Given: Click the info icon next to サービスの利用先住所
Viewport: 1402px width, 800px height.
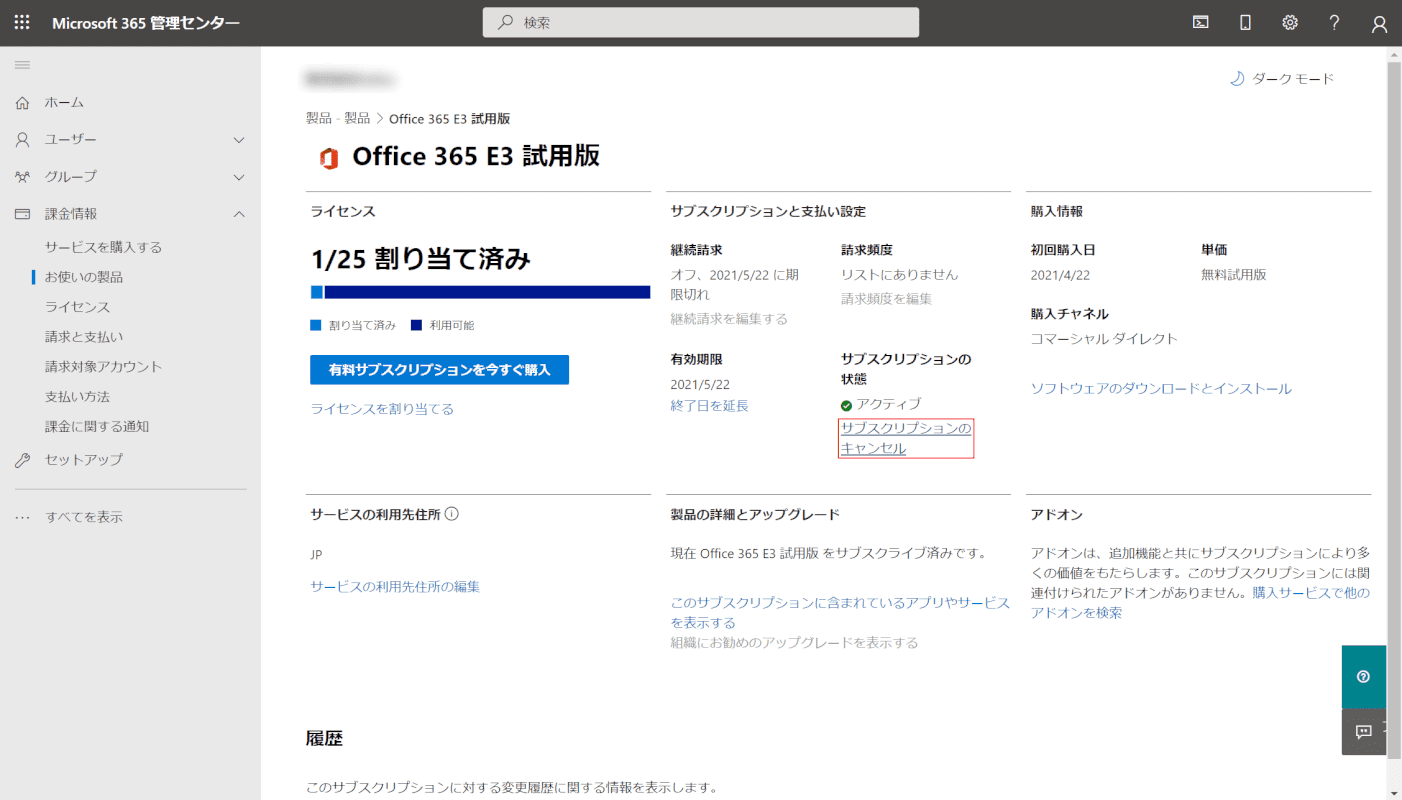Looking at the screenshot, I should point(452,514).
